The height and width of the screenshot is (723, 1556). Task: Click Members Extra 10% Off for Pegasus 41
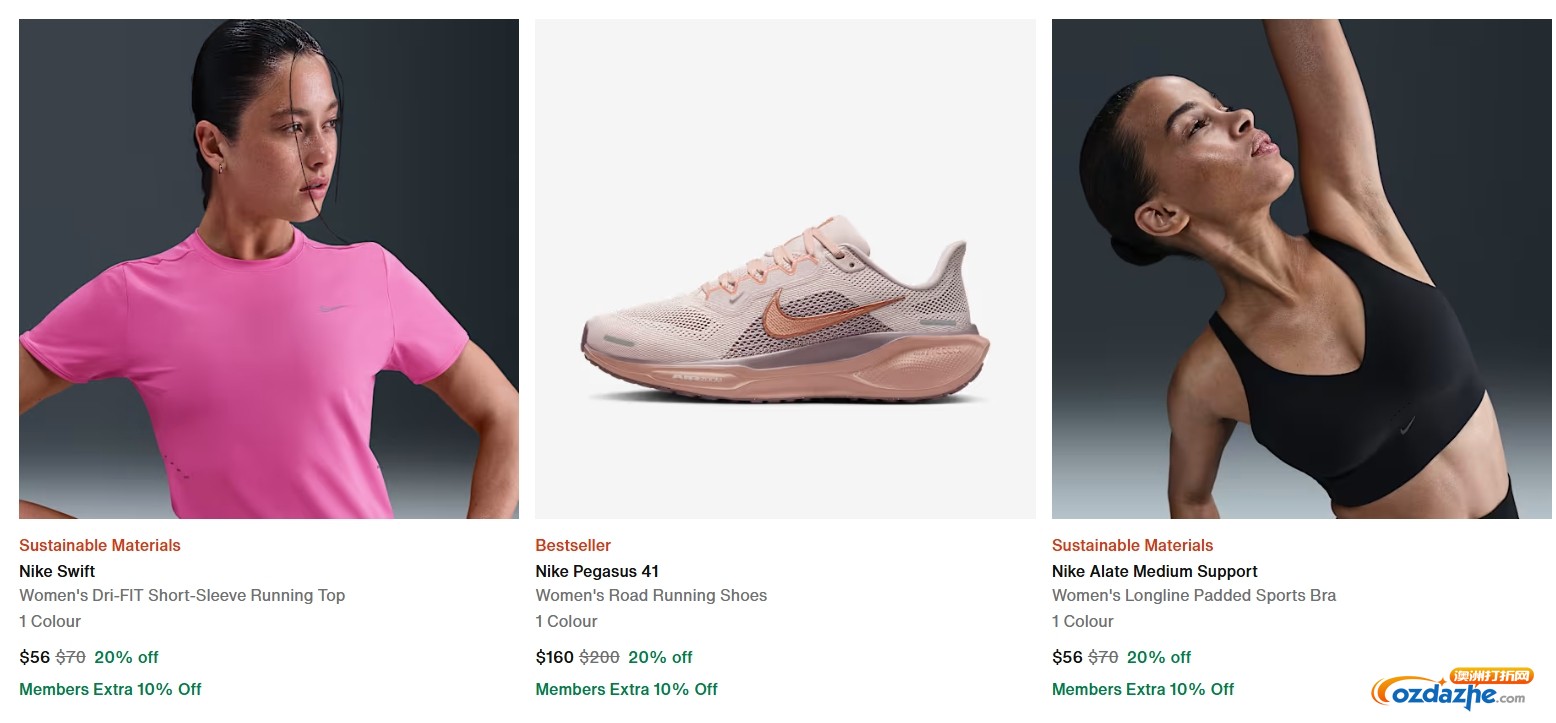[626, 689]
